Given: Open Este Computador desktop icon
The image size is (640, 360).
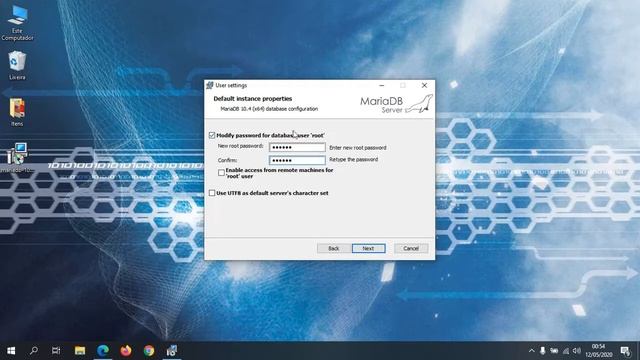Looking at the screenshot, I should pyautogui.click(x=17, y=22).
